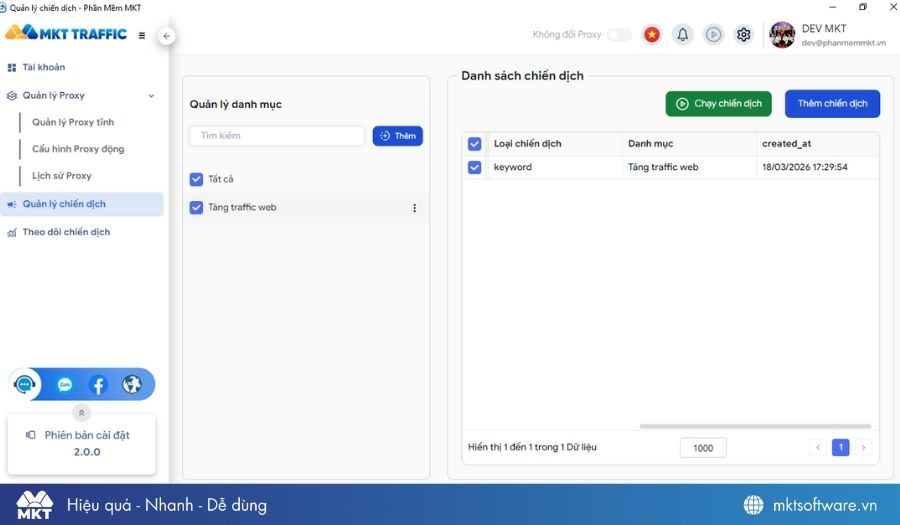This screenshot has height=525, width=900.
Task: Click the Quản lý Proxy layers icon
Action: 11,96
